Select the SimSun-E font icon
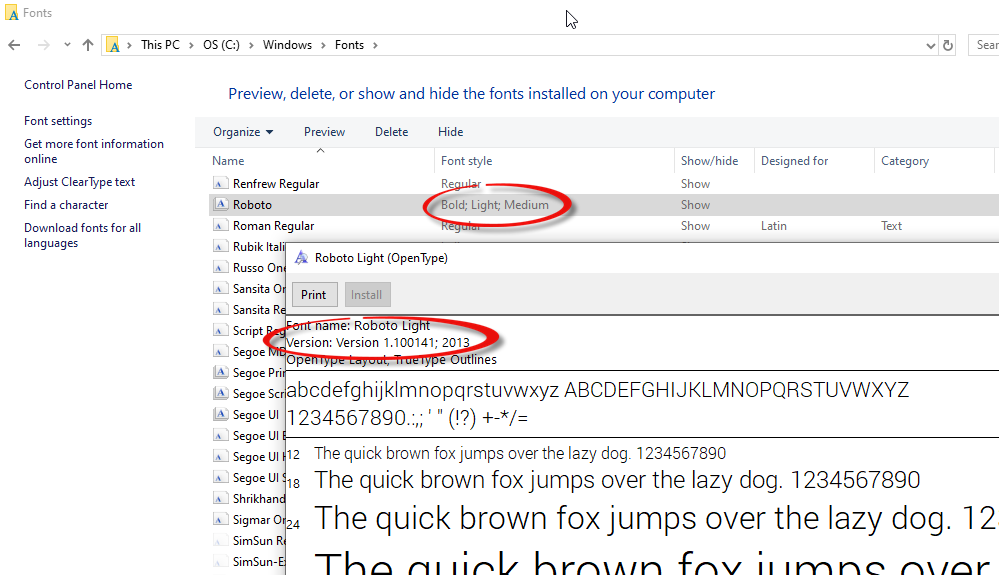This screenshot has width=999, height=575. [x=220, y=562]
